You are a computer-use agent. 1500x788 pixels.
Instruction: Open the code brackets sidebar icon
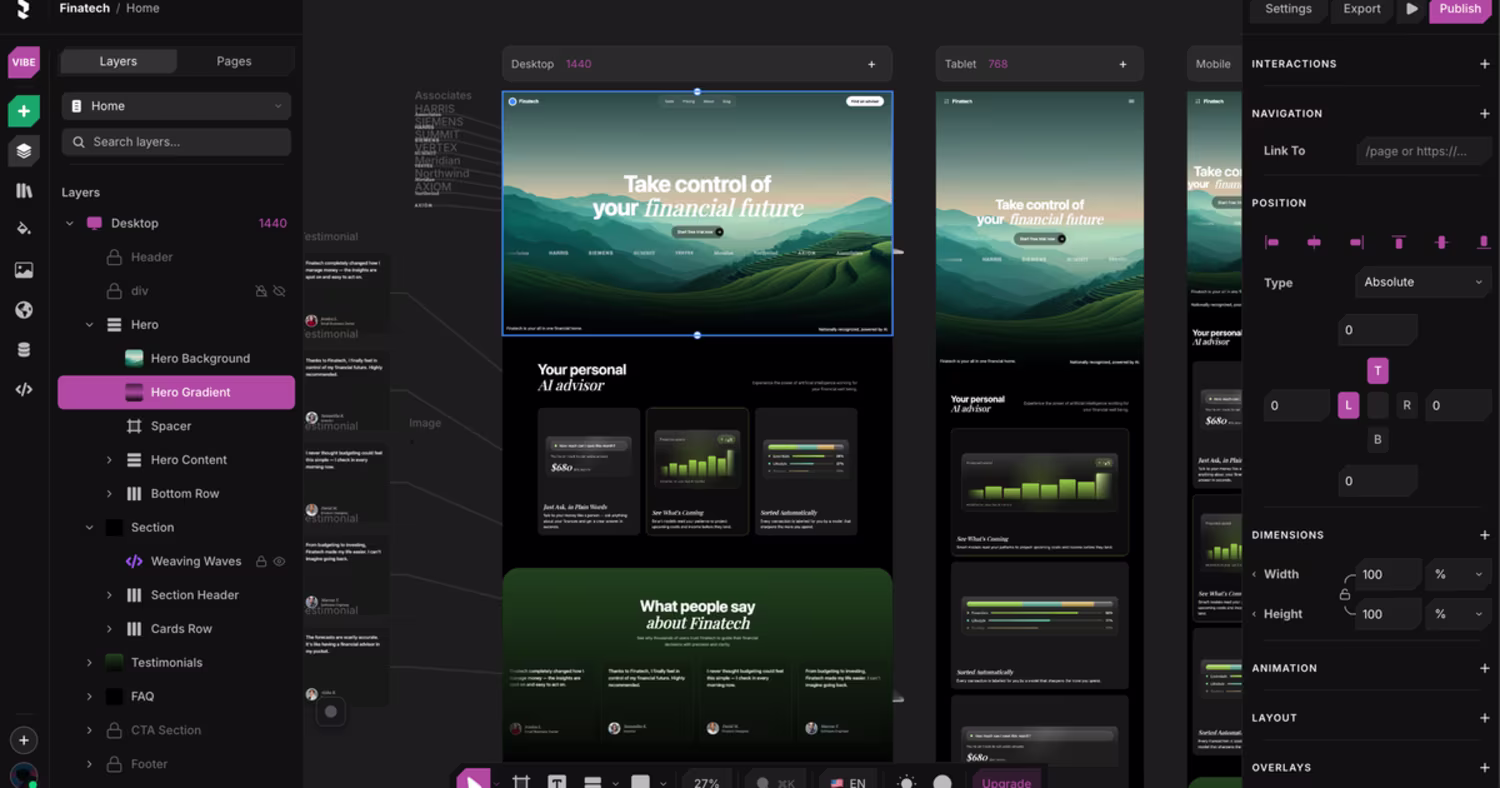[x=24, y=389]
